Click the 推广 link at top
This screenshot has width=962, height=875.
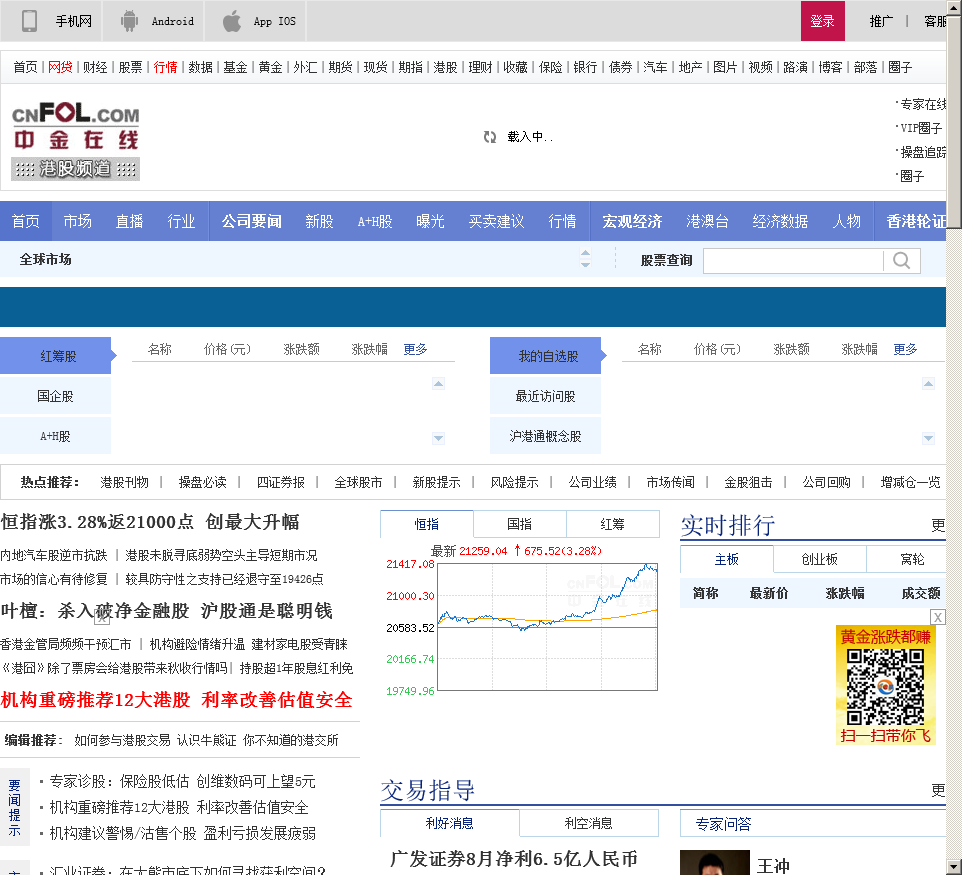coord(881,21)
